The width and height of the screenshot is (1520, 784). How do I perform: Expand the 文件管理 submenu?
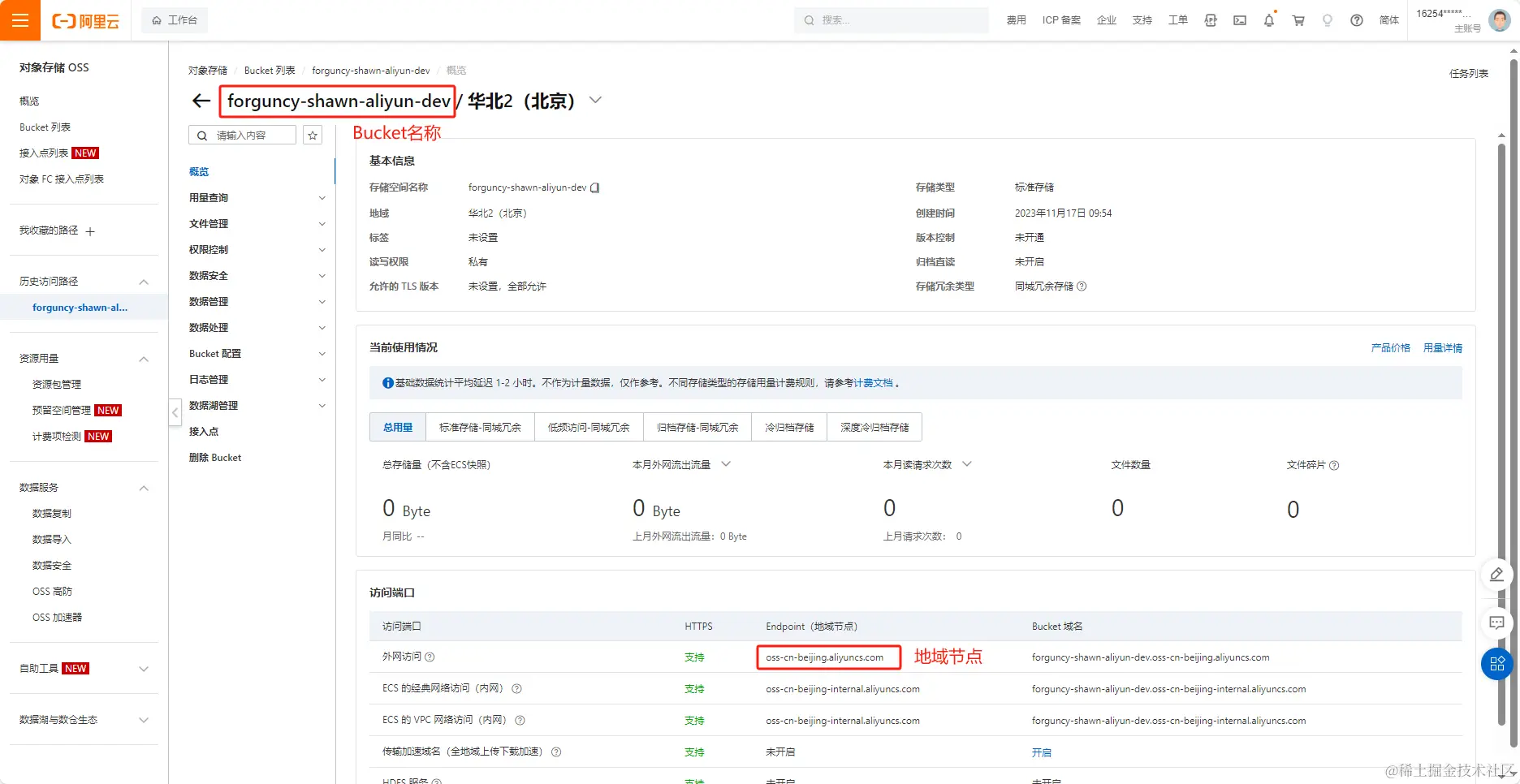click(322, 224)
